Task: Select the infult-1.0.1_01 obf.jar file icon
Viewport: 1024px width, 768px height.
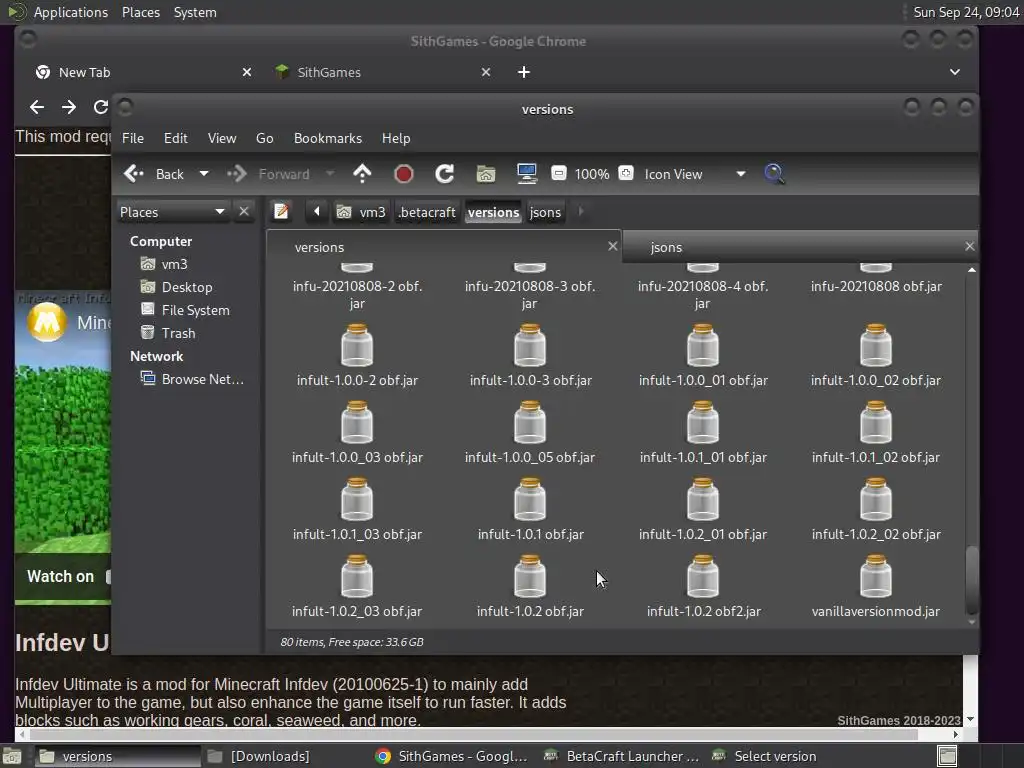Action: [x=703, y=422]
